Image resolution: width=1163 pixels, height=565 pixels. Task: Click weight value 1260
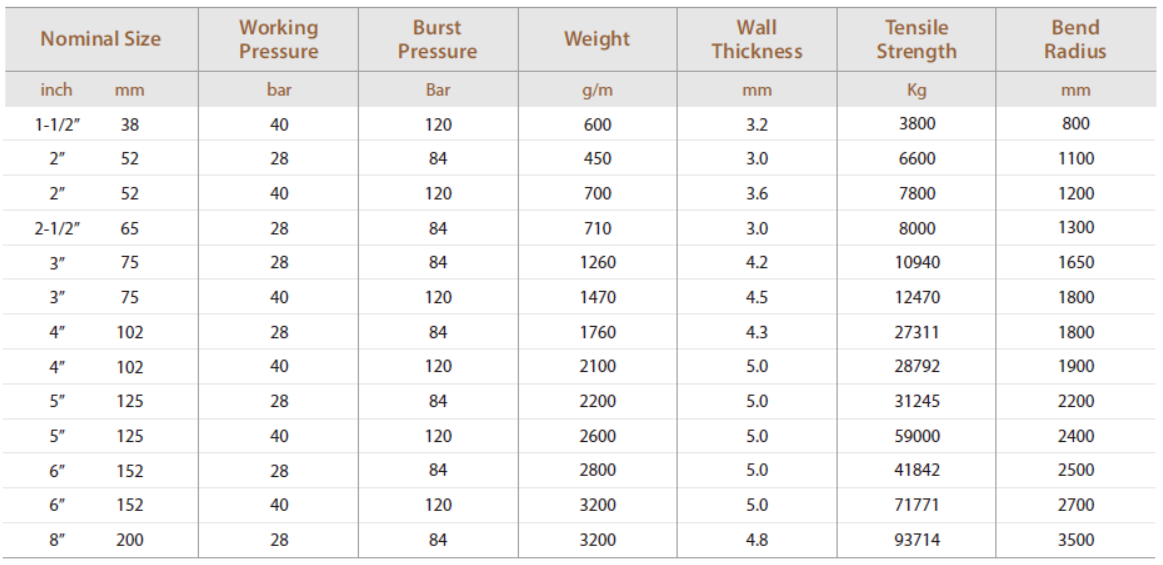click(597, 262)
